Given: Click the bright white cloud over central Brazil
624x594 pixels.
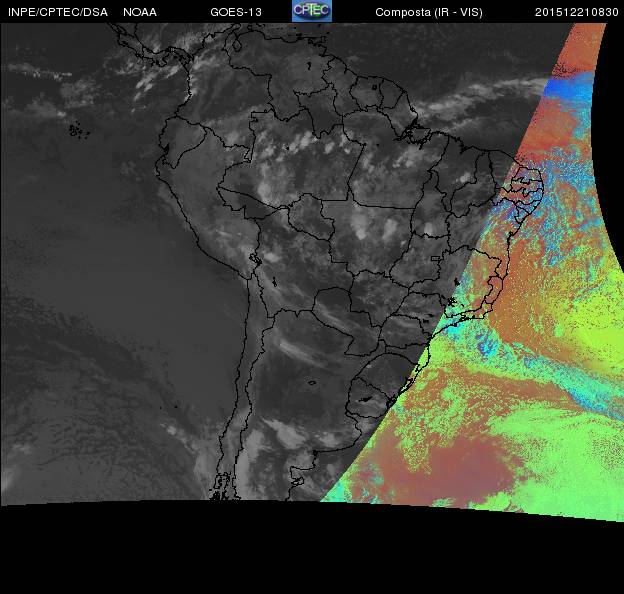Looking at the screenshot, I should click(362, 225).
